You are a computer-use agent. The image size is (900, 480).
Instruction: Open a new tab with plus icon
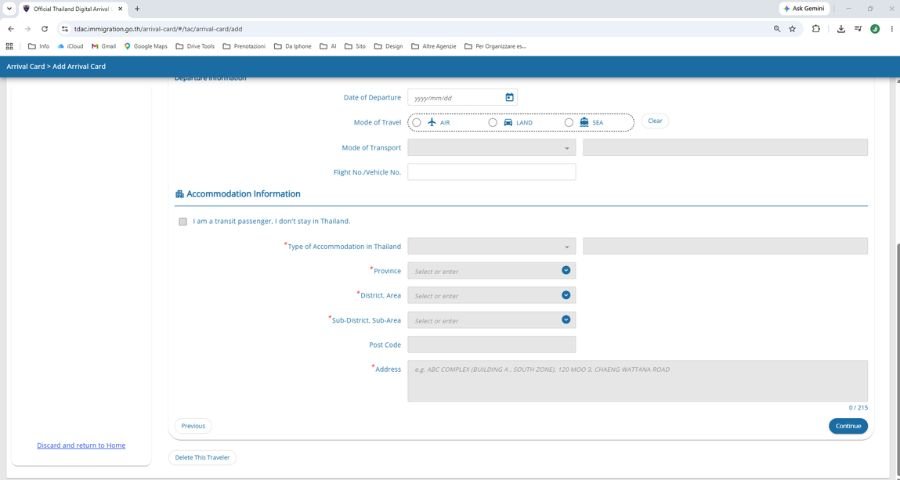137,9
